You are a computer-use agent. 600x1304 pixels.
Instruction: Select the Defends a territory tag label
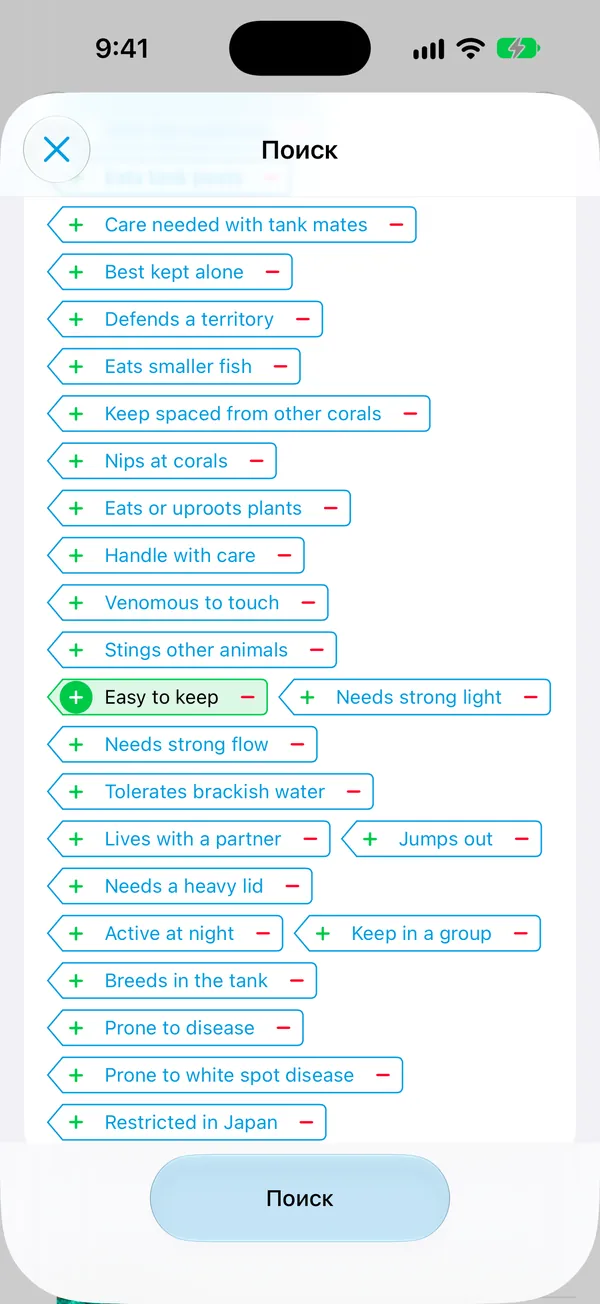coord(189,319)
